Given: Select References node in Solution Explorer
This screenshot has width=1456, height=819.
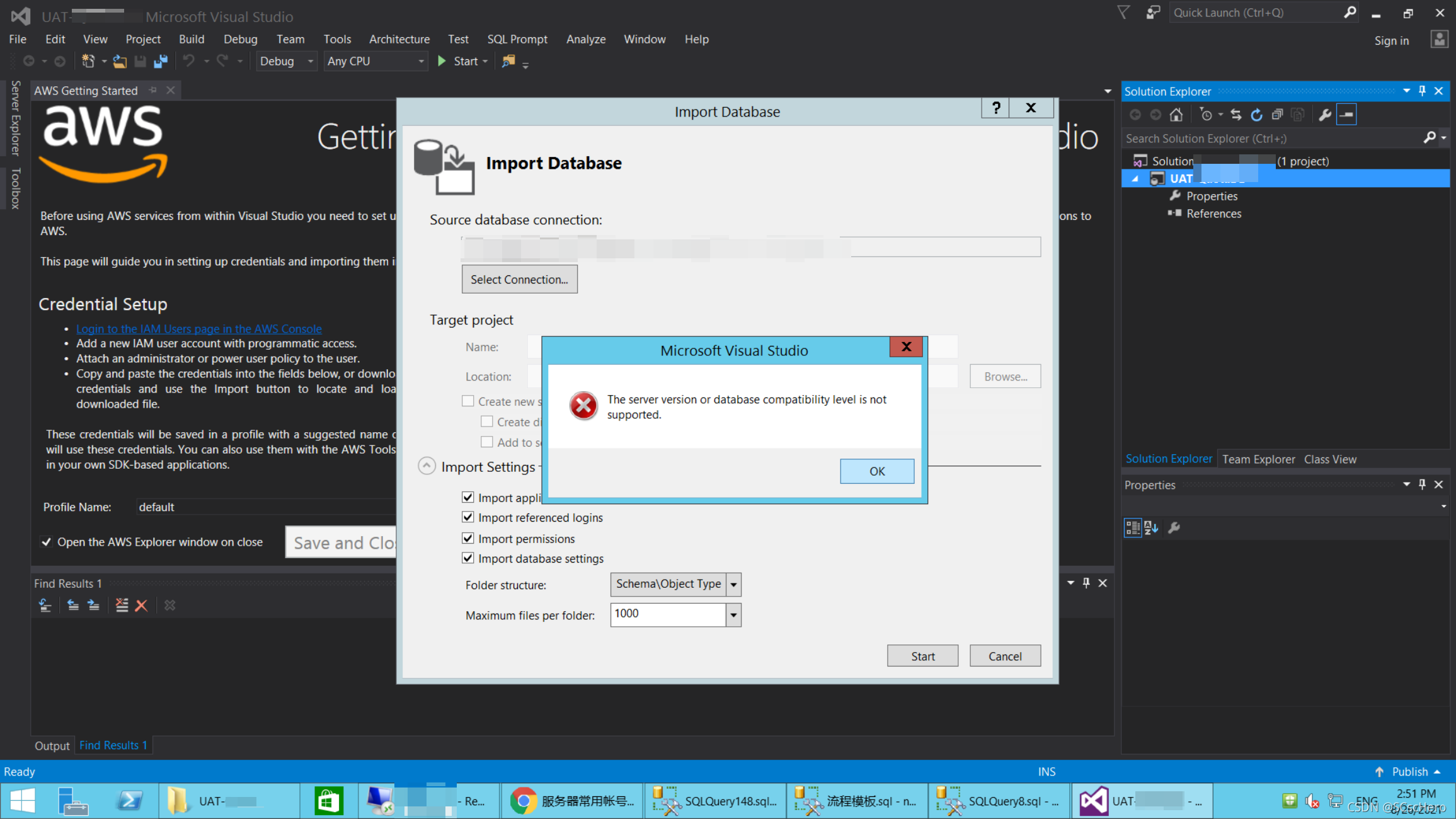Looking at the screenshot, I should 1213,214.
